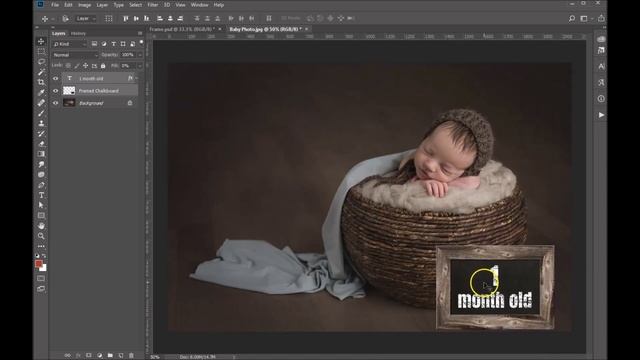The height and width of the screenshot is (360, 640).
Task: Select the Path Selection tool
Action: click(x=41, y=205)
